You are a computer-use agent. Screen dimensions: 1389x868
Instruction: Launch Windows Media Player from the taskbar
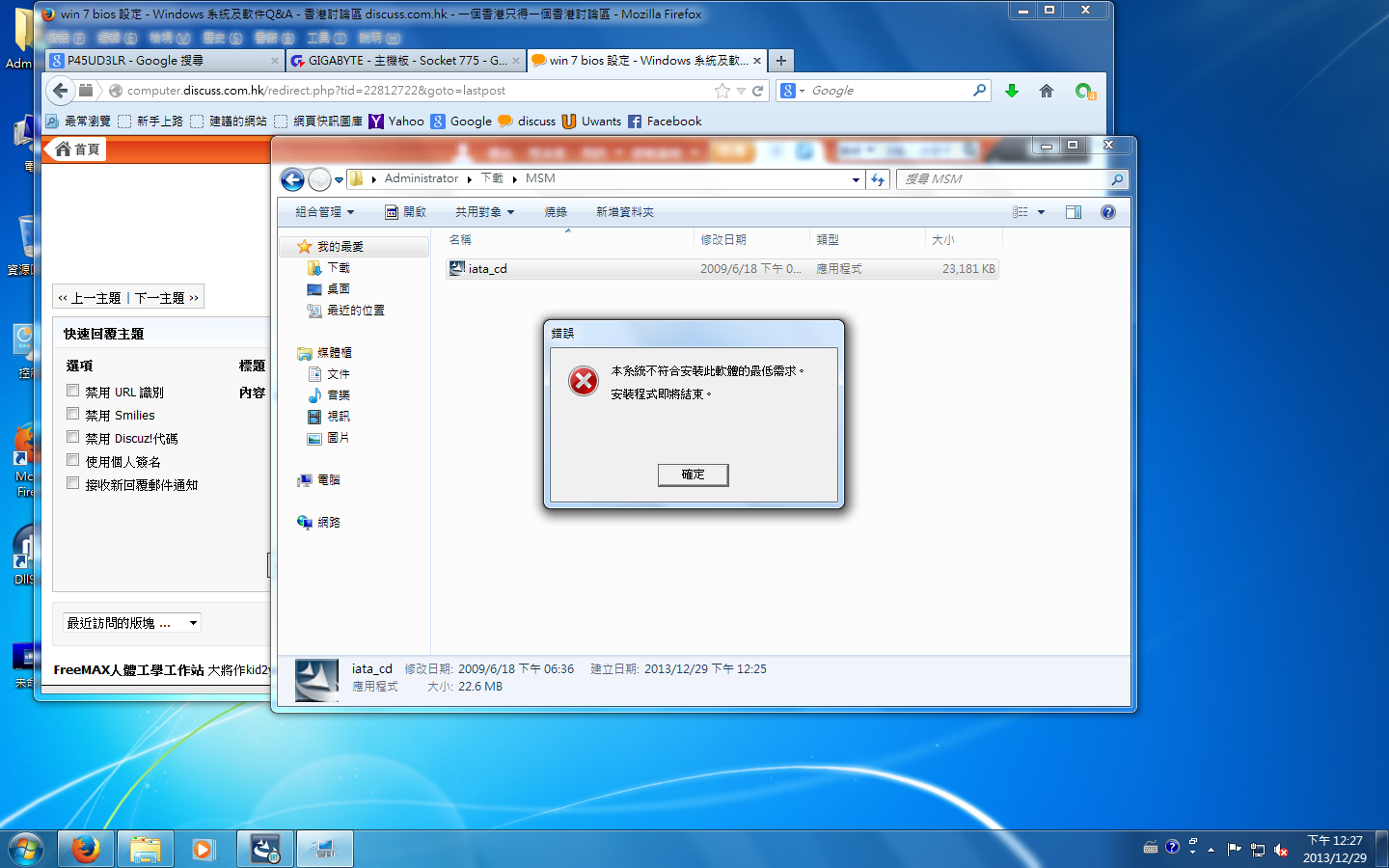(x=204, y=849)
